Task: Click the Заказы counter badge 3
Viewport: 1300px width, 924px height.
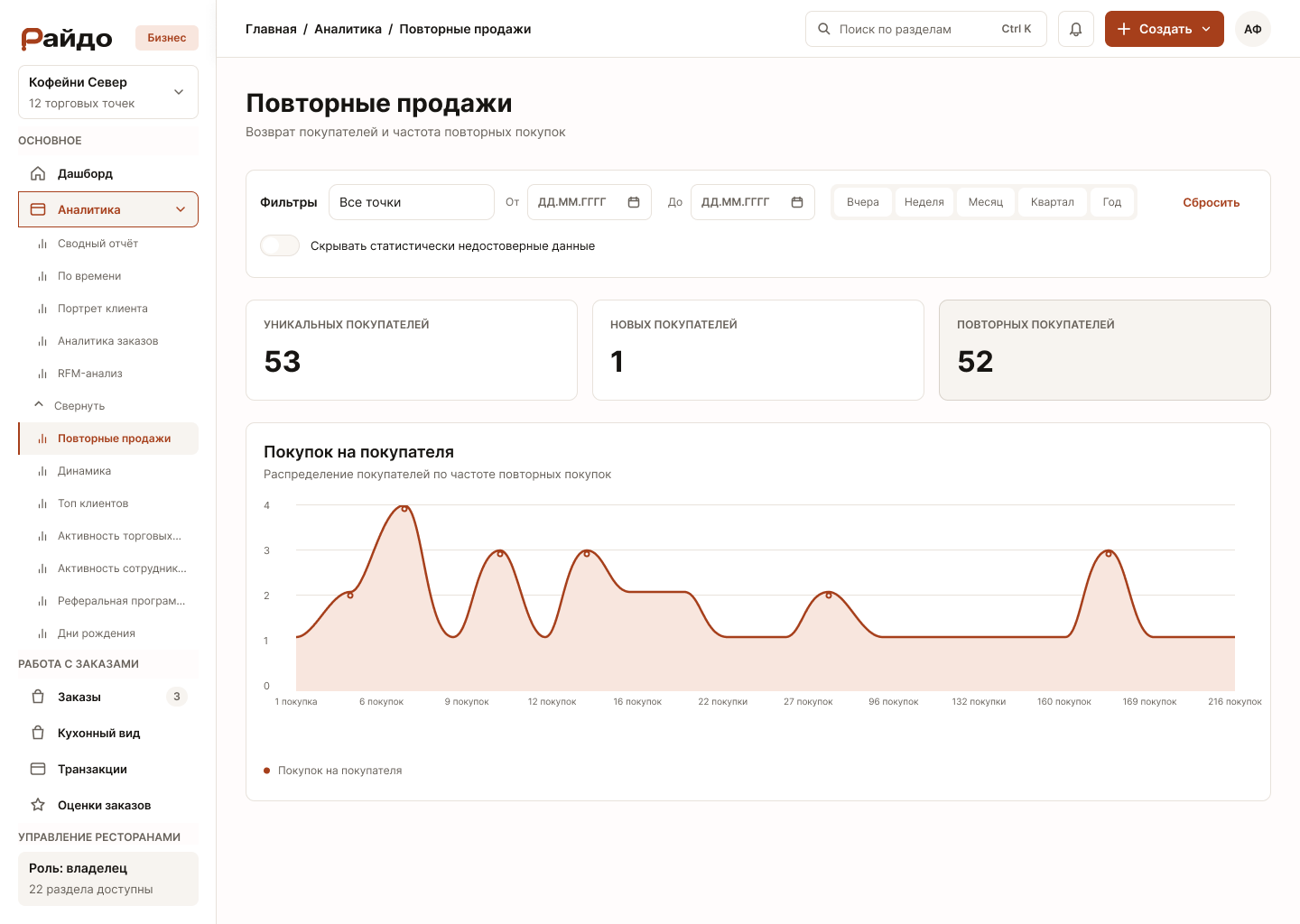Action: coord(177,697)
